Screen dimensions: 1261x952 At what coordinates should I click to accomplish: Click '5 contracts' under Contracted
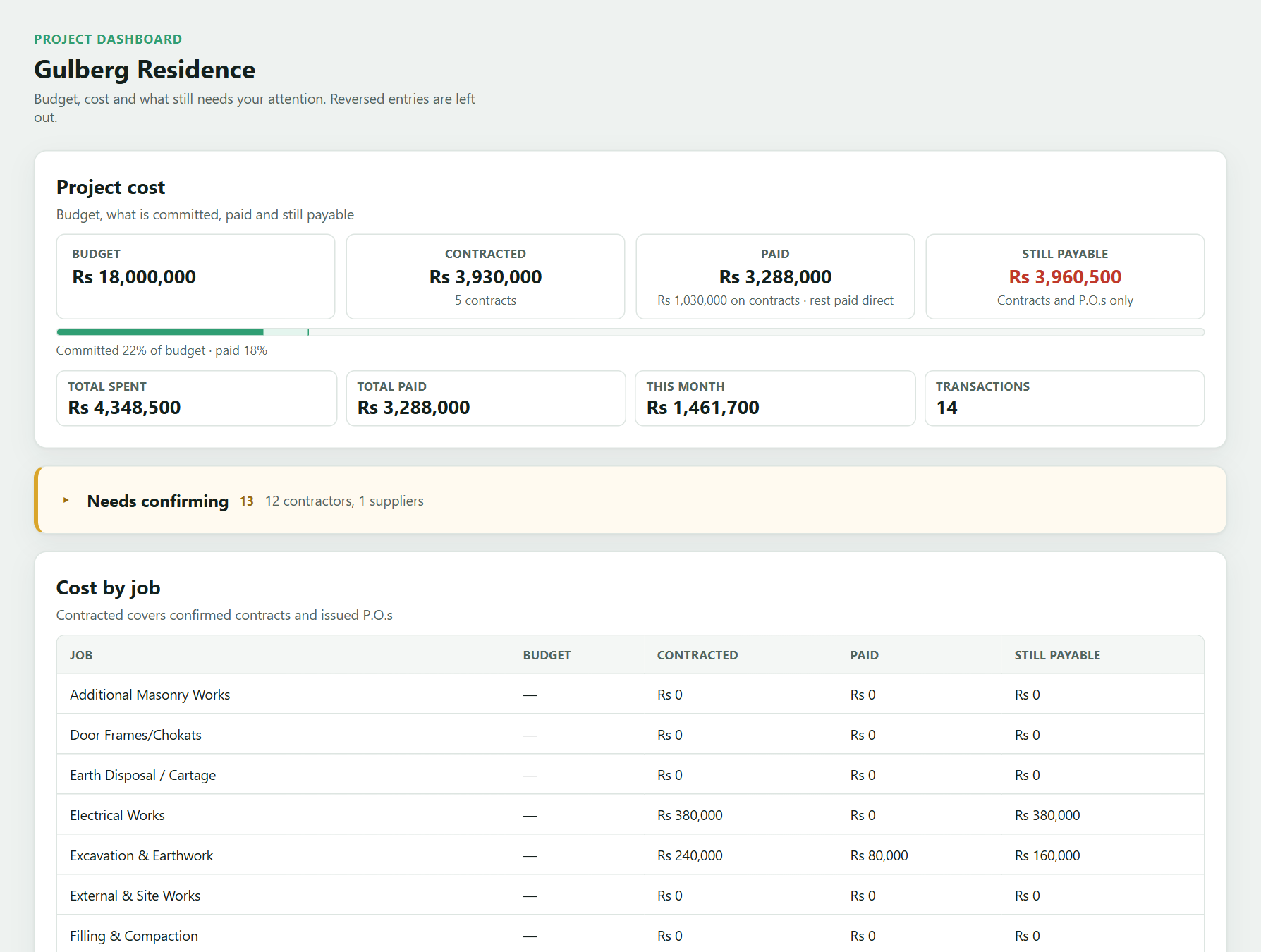click(485, 300)
